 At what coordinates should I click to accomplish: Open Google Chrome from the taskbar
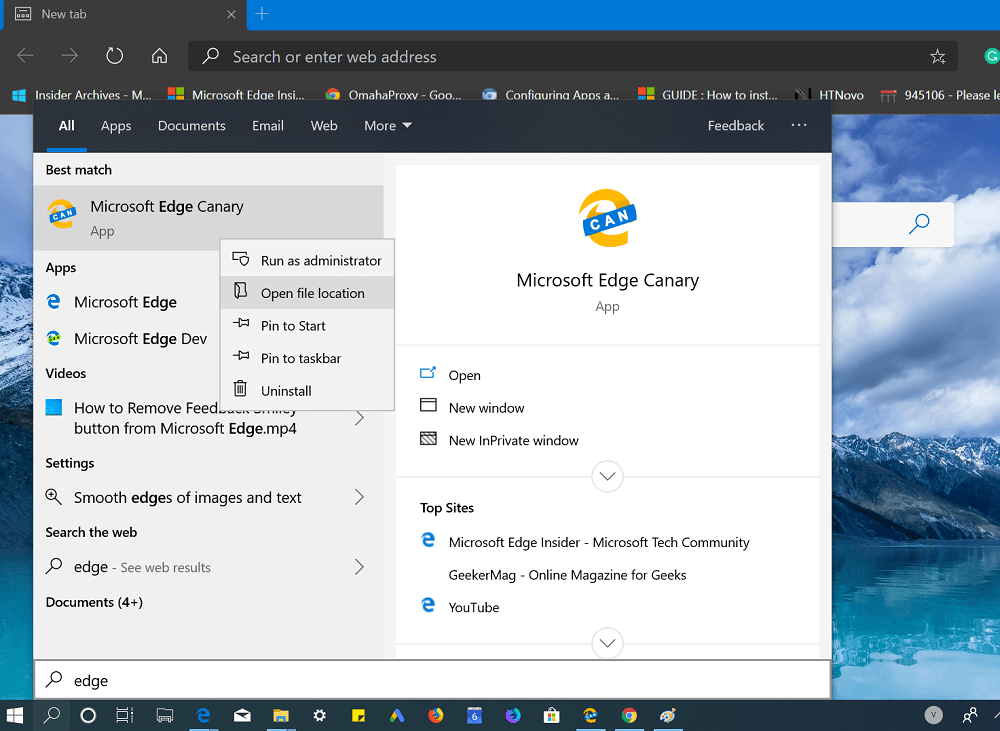tap(629, 715)
